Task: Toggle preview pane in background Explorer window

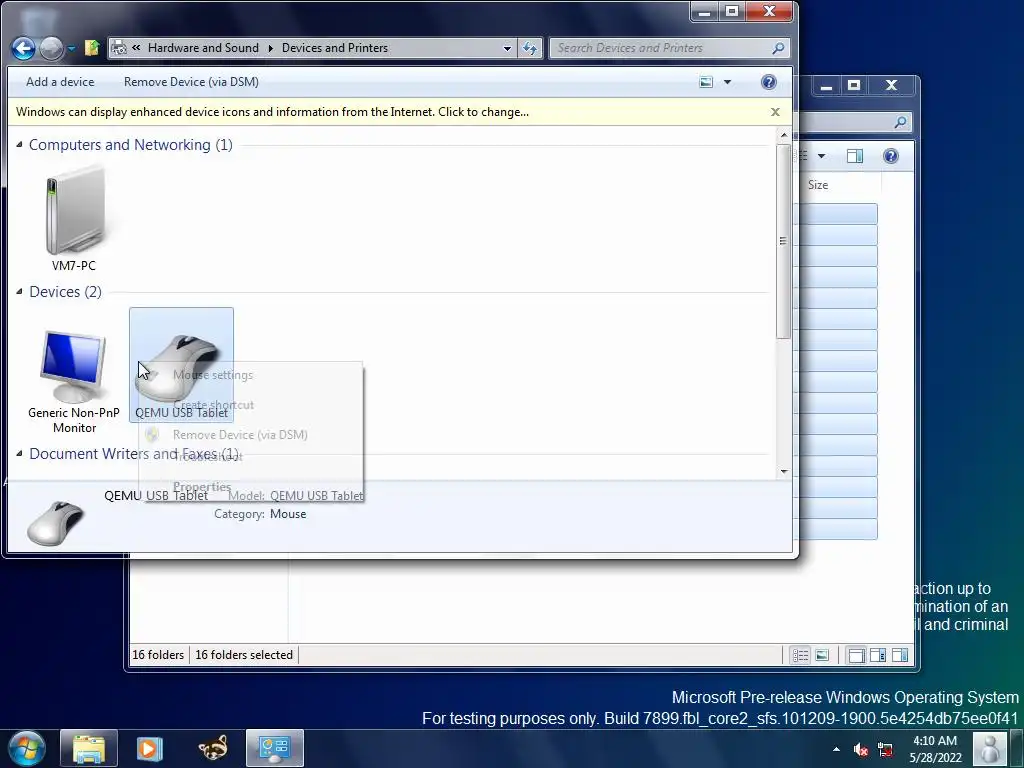Action: (855, 156)
